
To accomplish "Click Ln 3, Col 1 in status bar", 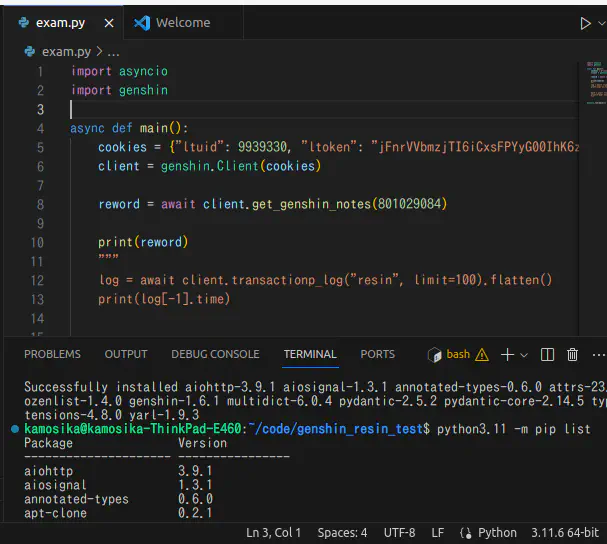I will point(275,532).
